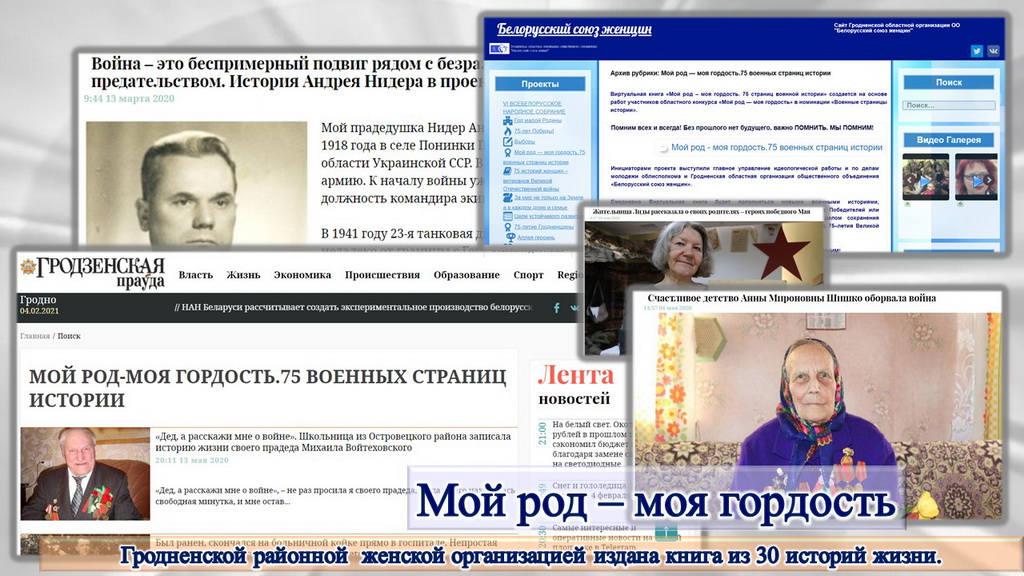Go to 'Происшествия' in navigation
This screenshot has height=576, width=1024.
click(382, 275)
